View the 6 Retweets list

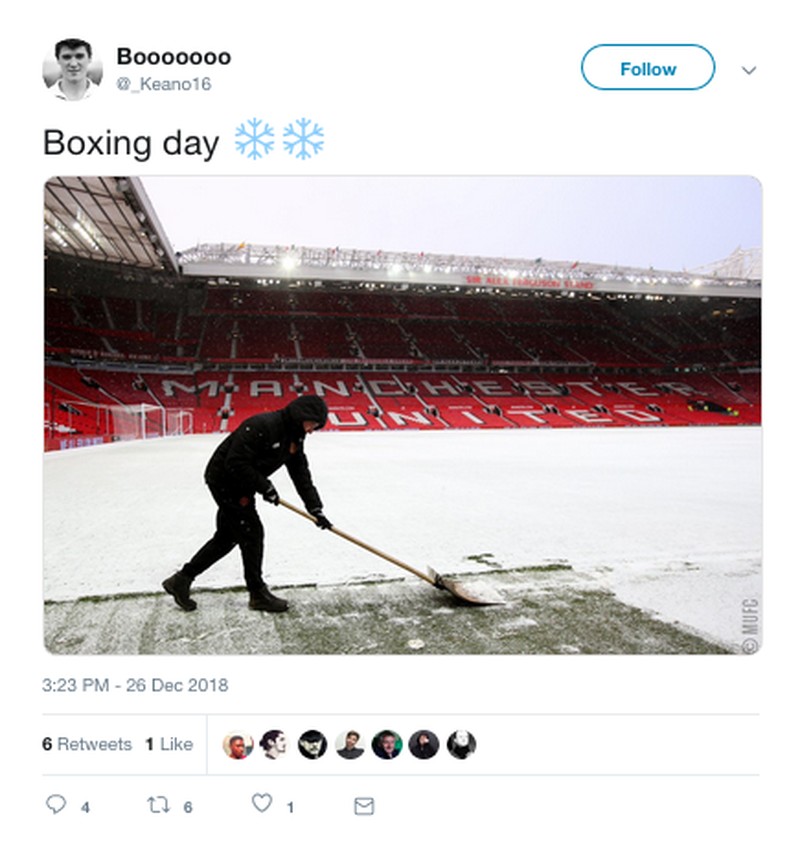[x=87, y=744]
